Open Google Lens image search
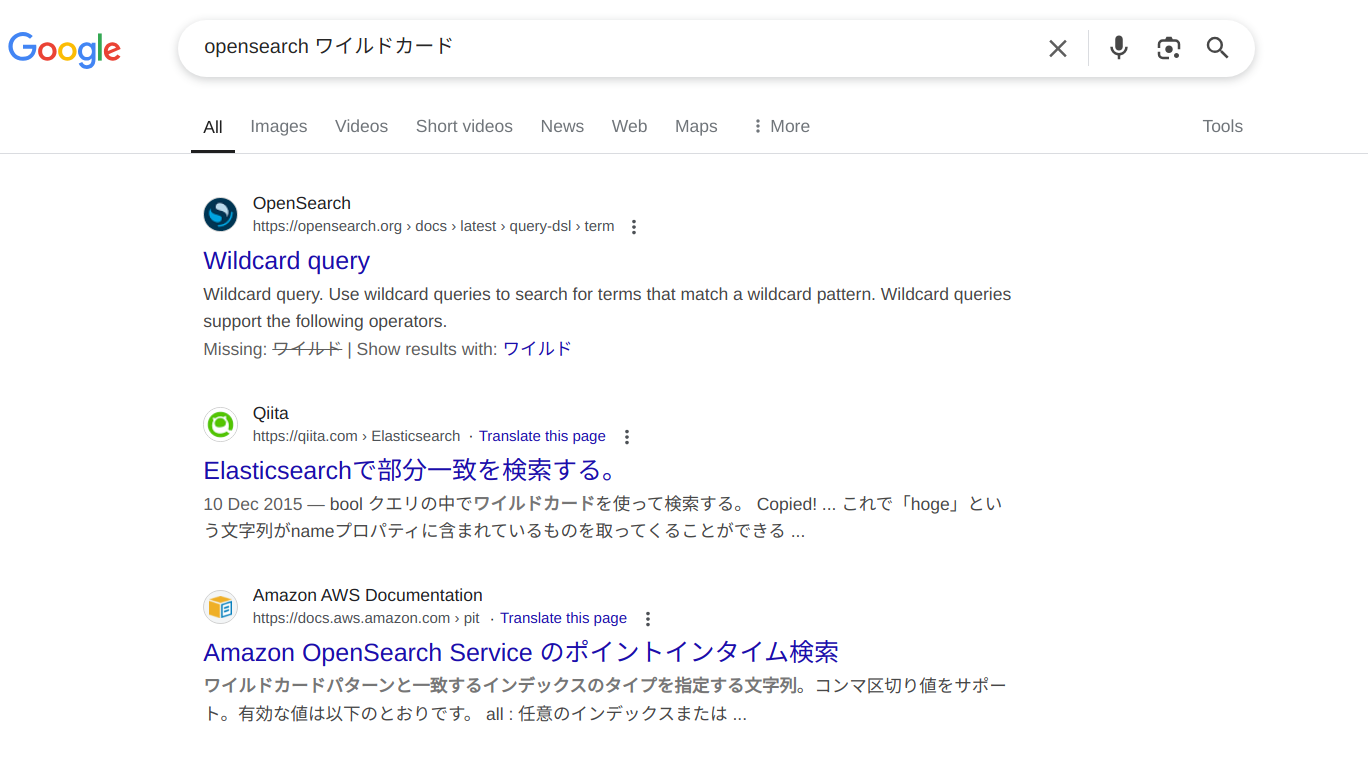Screen dimensions: 1368x764 [x=1168, y=47]
